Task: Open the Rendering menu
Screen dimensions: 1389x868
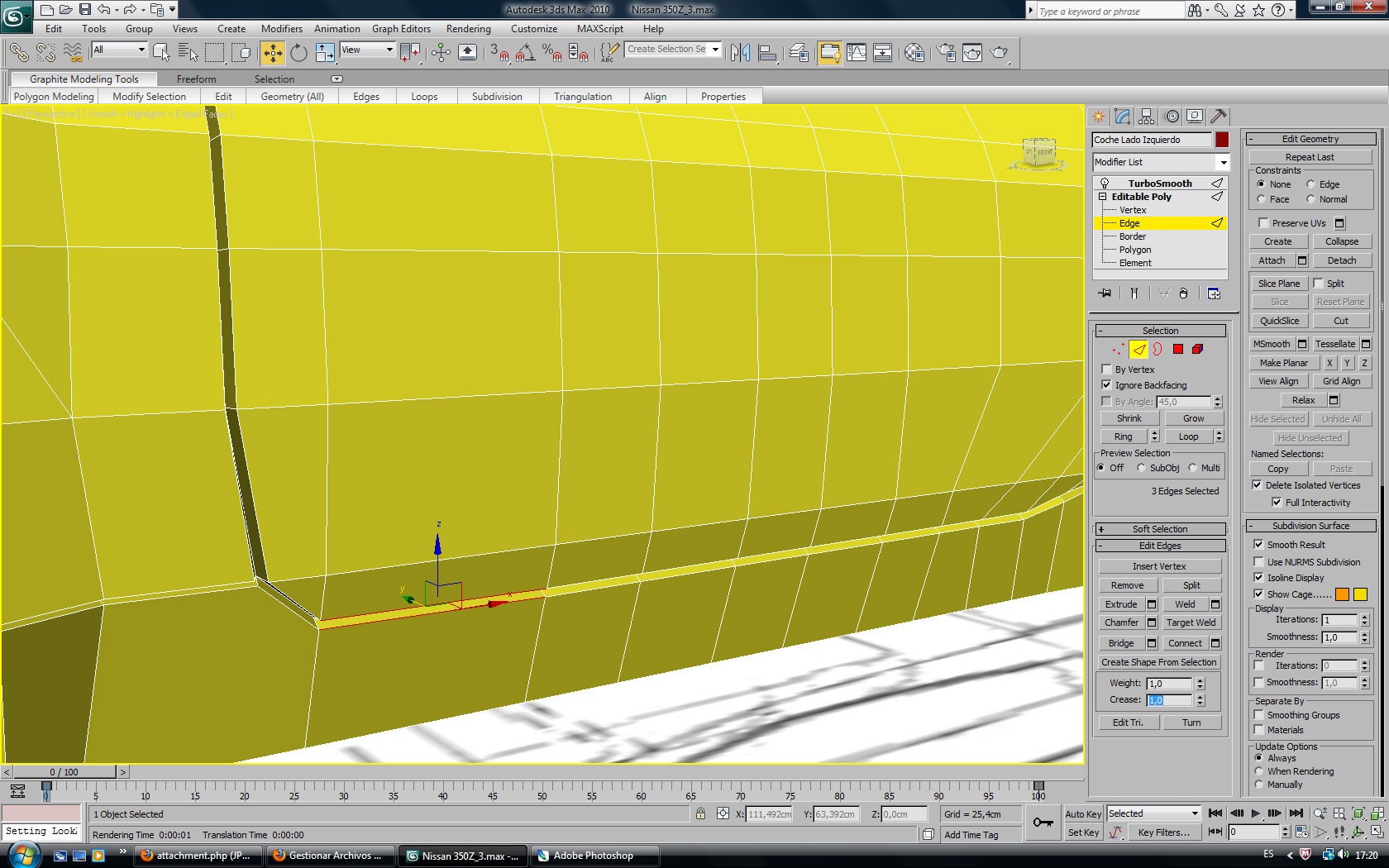Action: pyautogui.click(x=469, y=29)
